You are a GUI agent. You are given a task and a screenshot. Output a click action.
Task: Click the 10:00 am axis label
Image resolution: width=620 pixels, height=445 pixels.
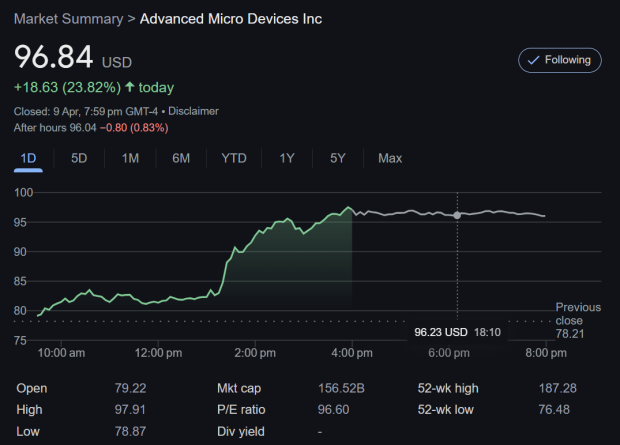pos(61,353)
